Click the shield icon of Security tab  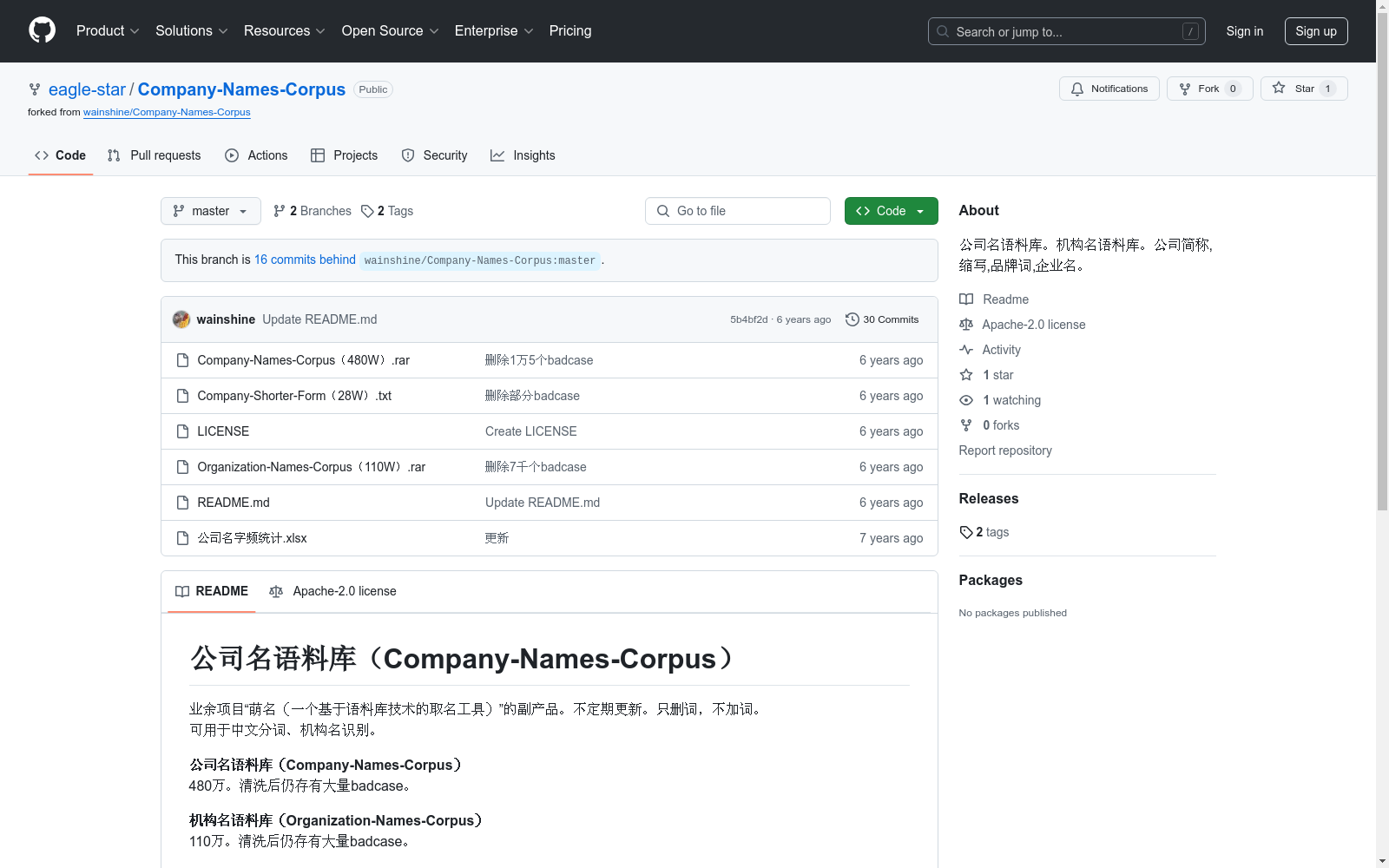pos(408,155)
